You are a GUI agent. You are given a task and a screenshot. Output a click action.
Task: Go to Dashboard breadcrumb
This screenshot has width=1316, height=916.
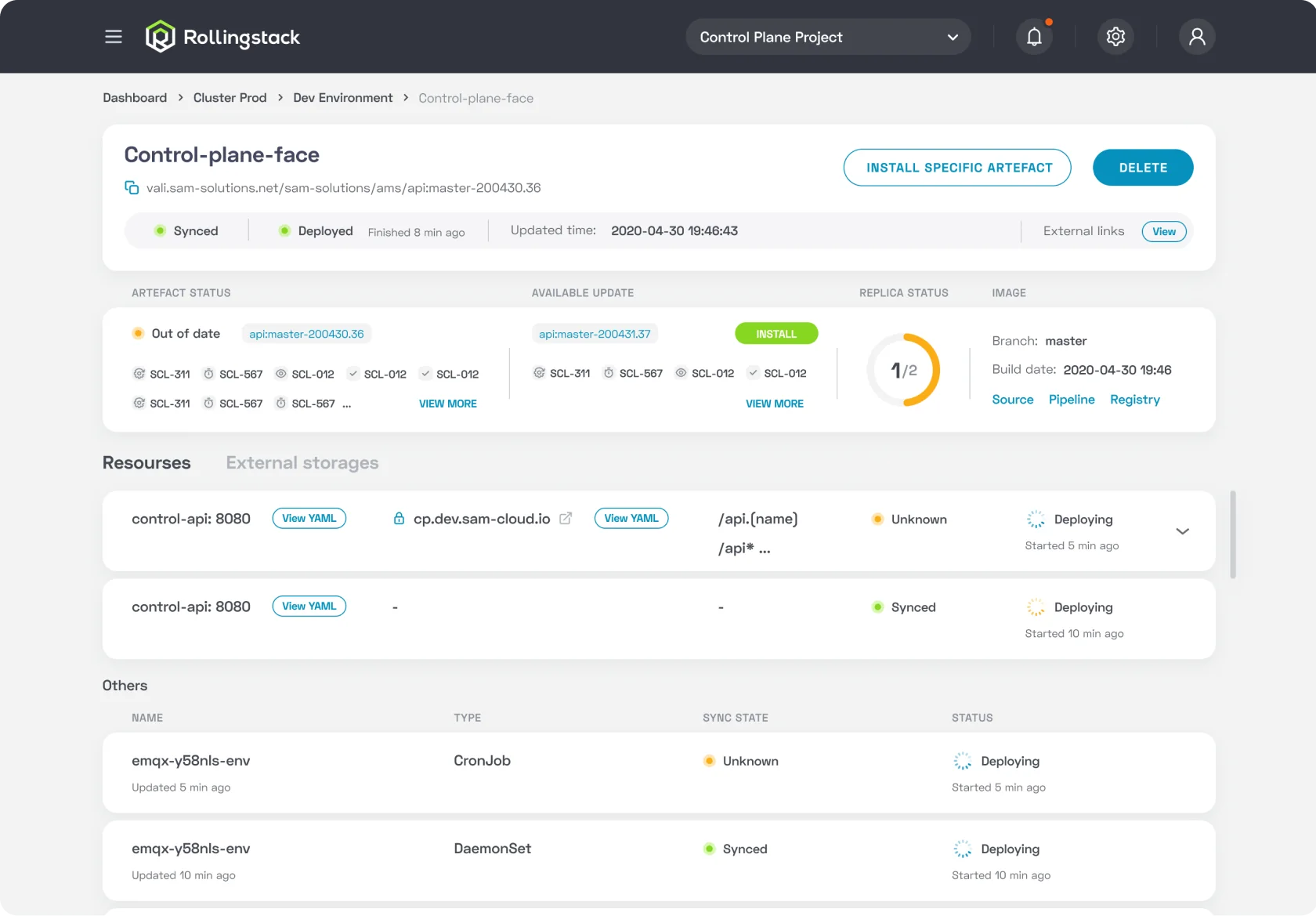135,98
